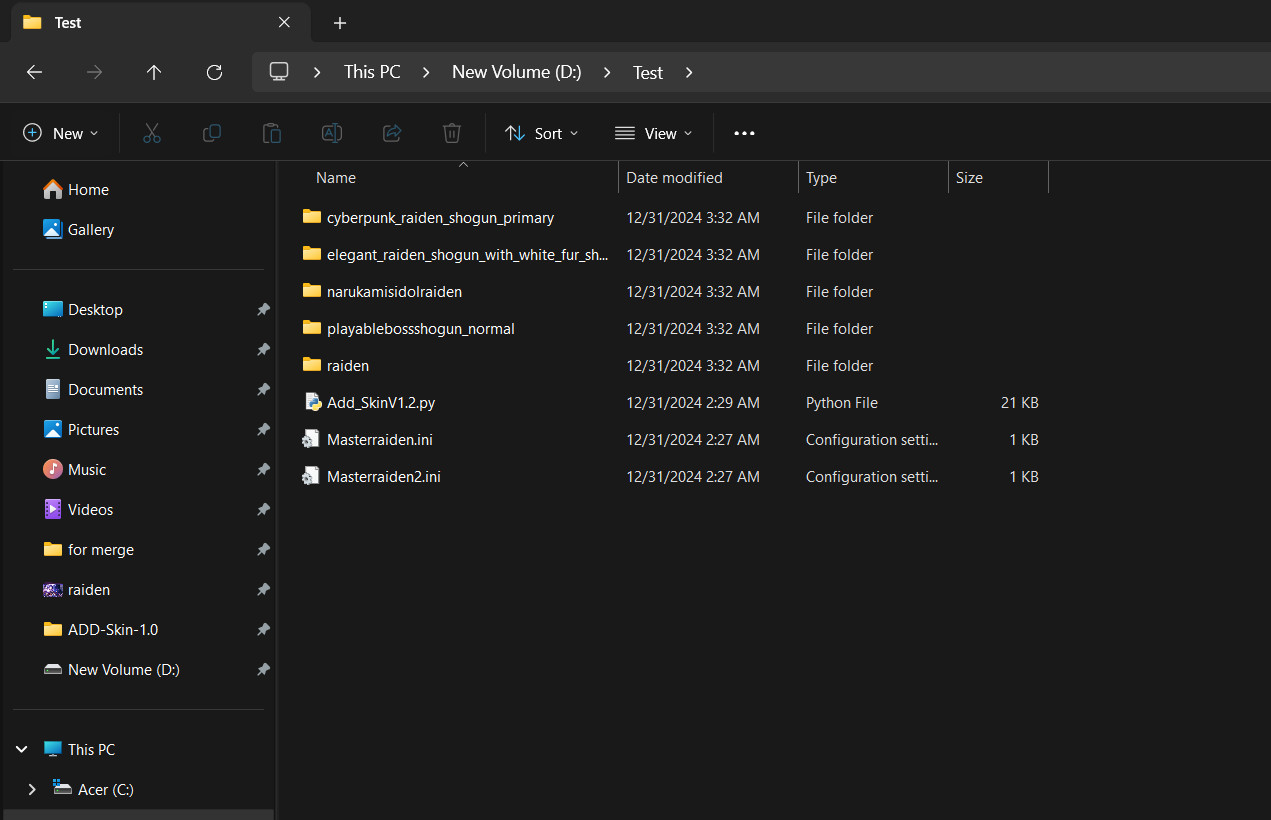Rename an item using the Rename icon
The width and height of the screenshot is (1271, 820).
[x=331, y=132]
